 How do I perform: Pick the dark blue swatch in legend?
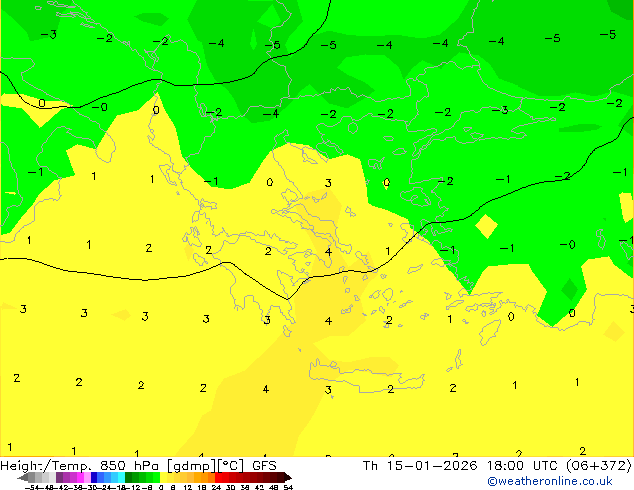[x=94, y=477]
